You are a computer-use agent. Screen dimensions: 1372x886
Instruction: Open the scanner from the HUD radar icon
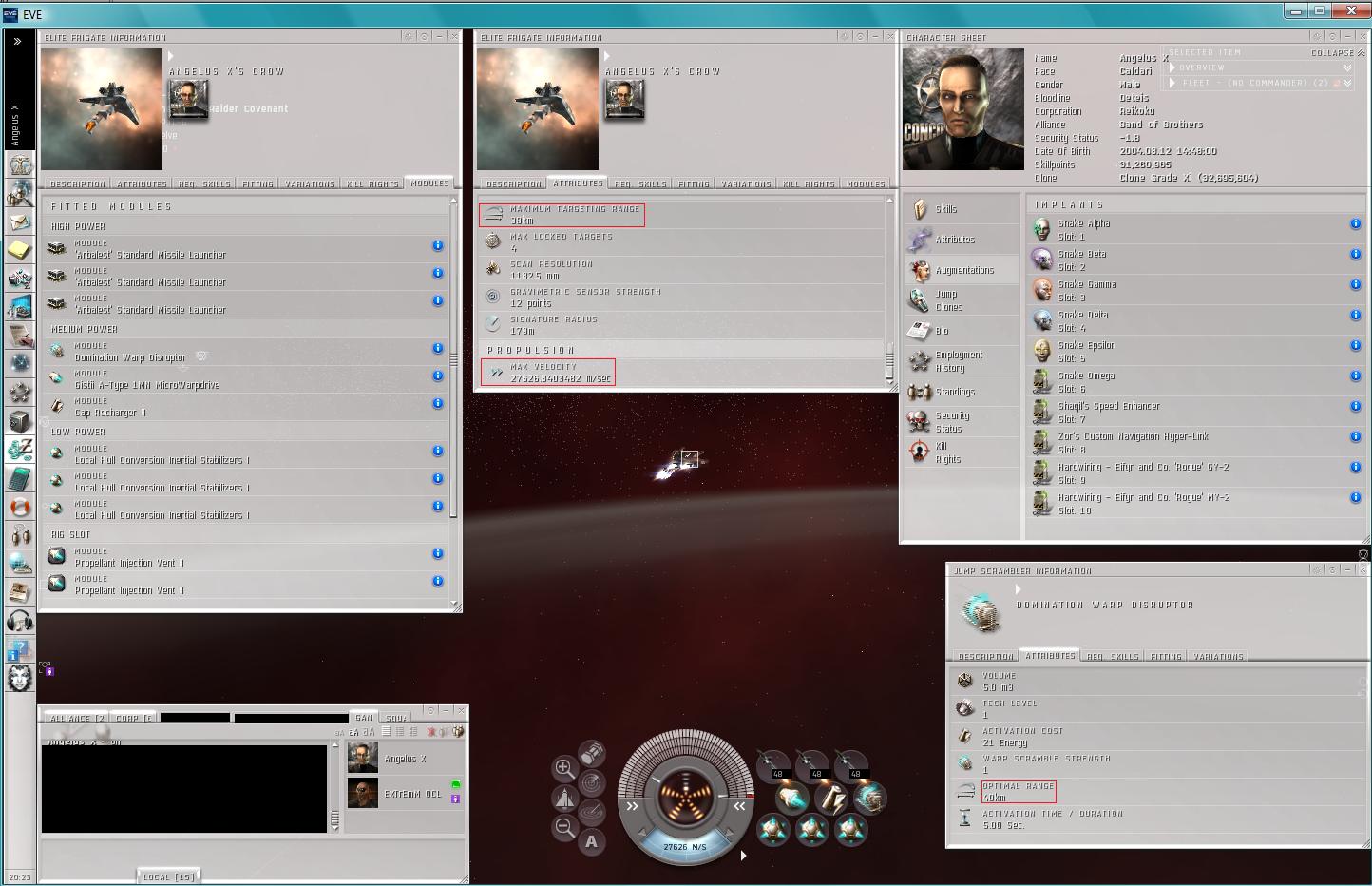592,782
